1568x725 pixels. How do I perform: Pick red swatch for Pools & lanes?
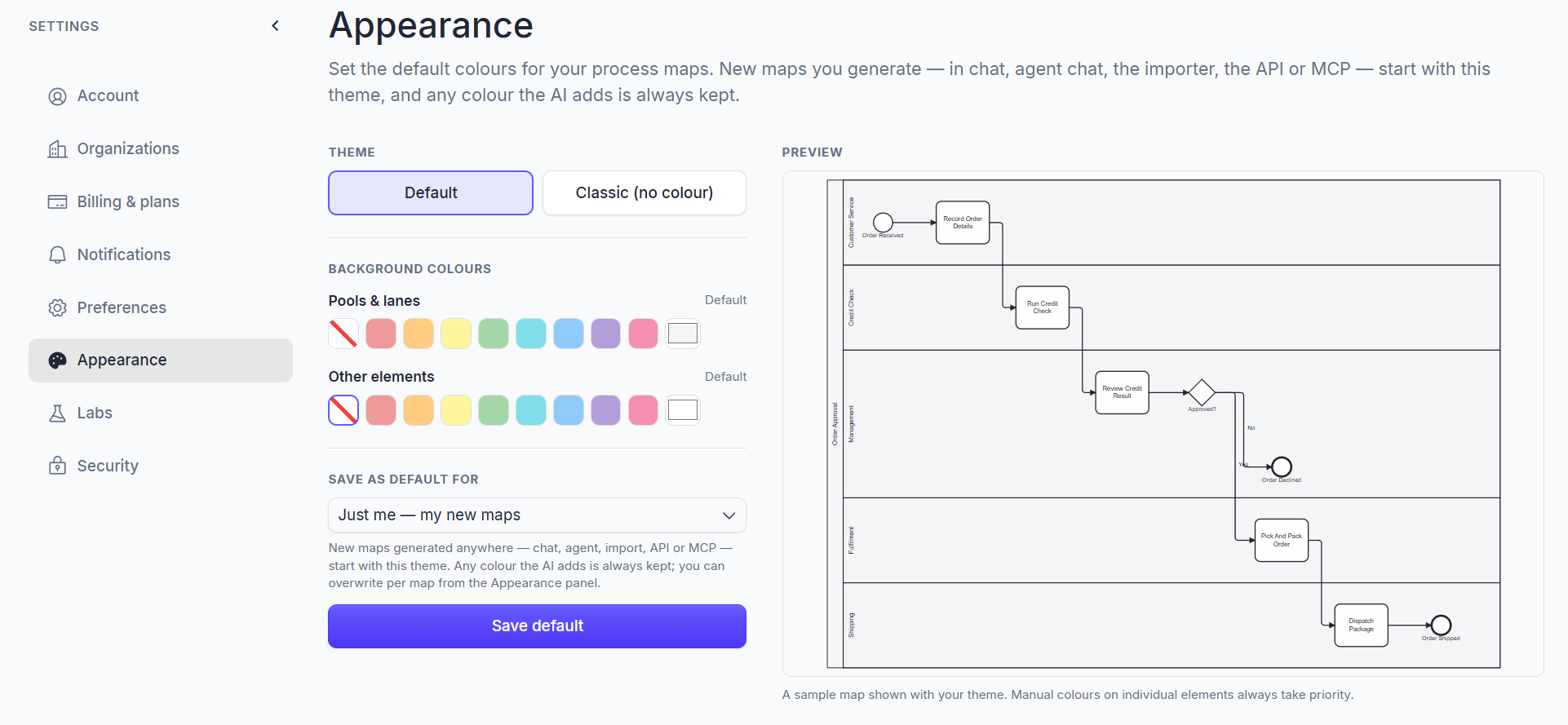(x=381, y=334)
